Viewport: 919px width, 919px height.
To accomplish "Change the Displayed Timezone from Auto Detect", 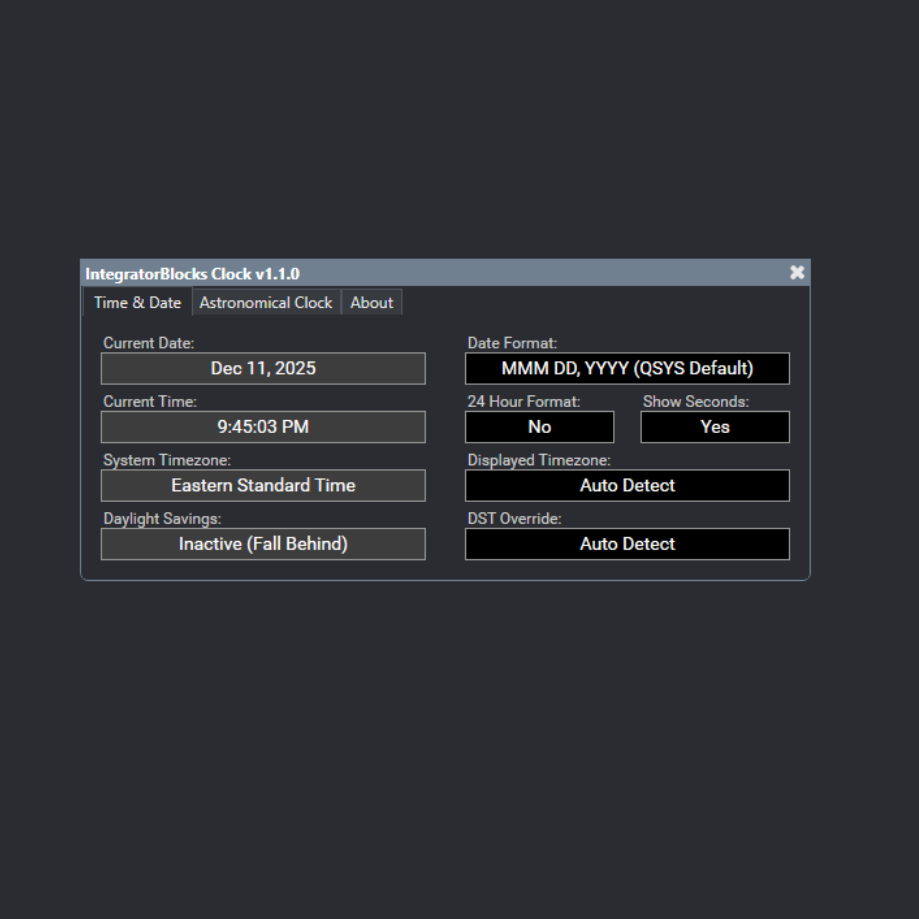I will 627,485.
